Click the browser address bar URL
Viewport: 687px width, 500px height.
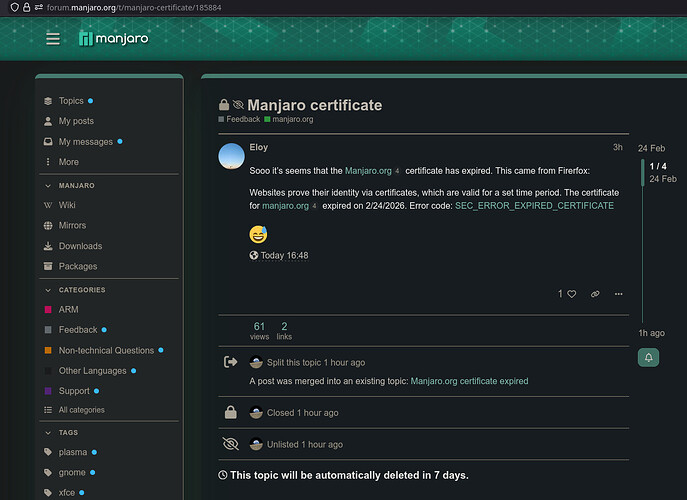[x=130, y=7]
